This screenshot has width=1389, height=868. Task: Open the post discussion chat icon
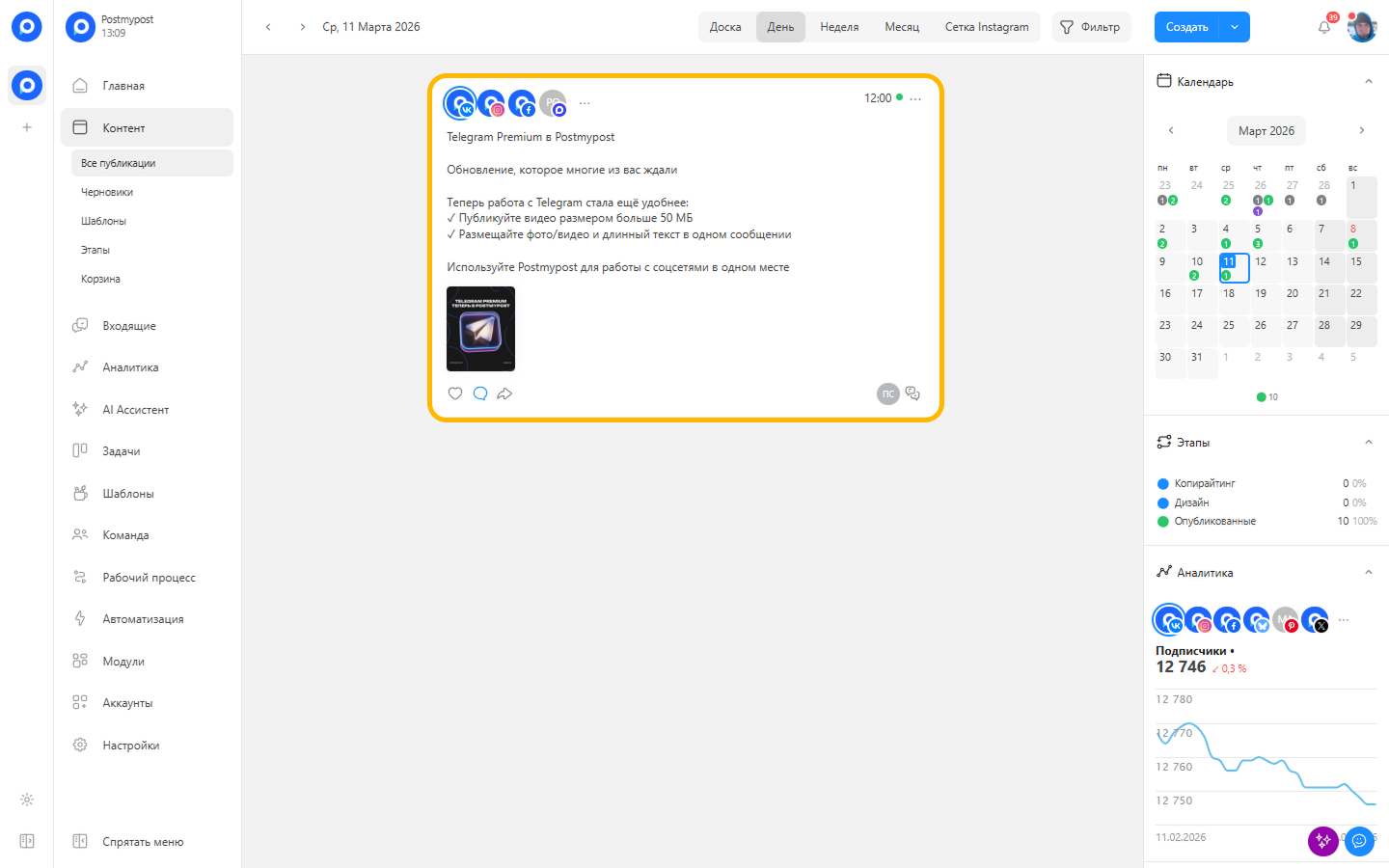pos(912,393)
